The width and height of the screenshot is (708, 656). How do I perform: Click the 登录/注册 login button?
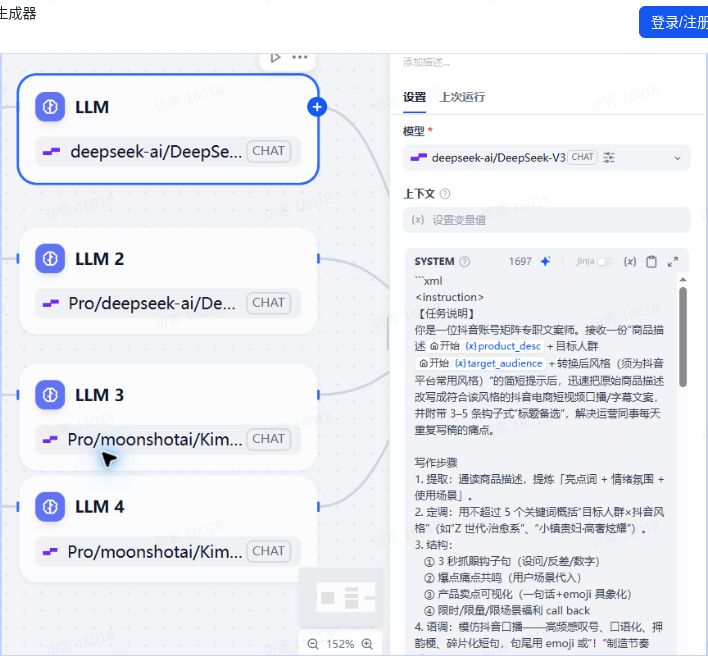[674, 22]
